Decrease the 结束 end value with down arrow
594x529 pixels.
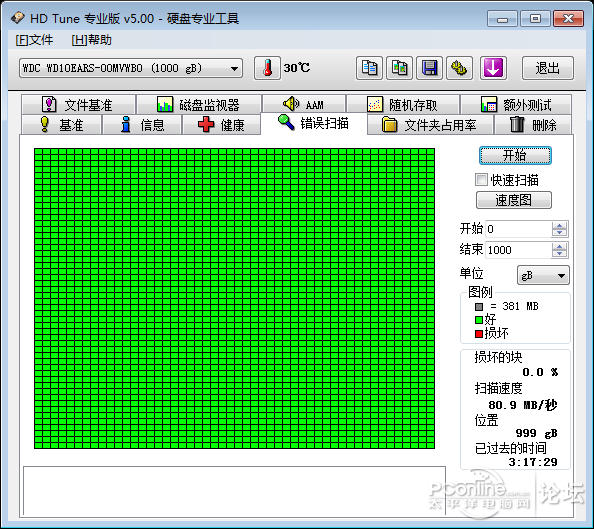(x=559, y=254)
